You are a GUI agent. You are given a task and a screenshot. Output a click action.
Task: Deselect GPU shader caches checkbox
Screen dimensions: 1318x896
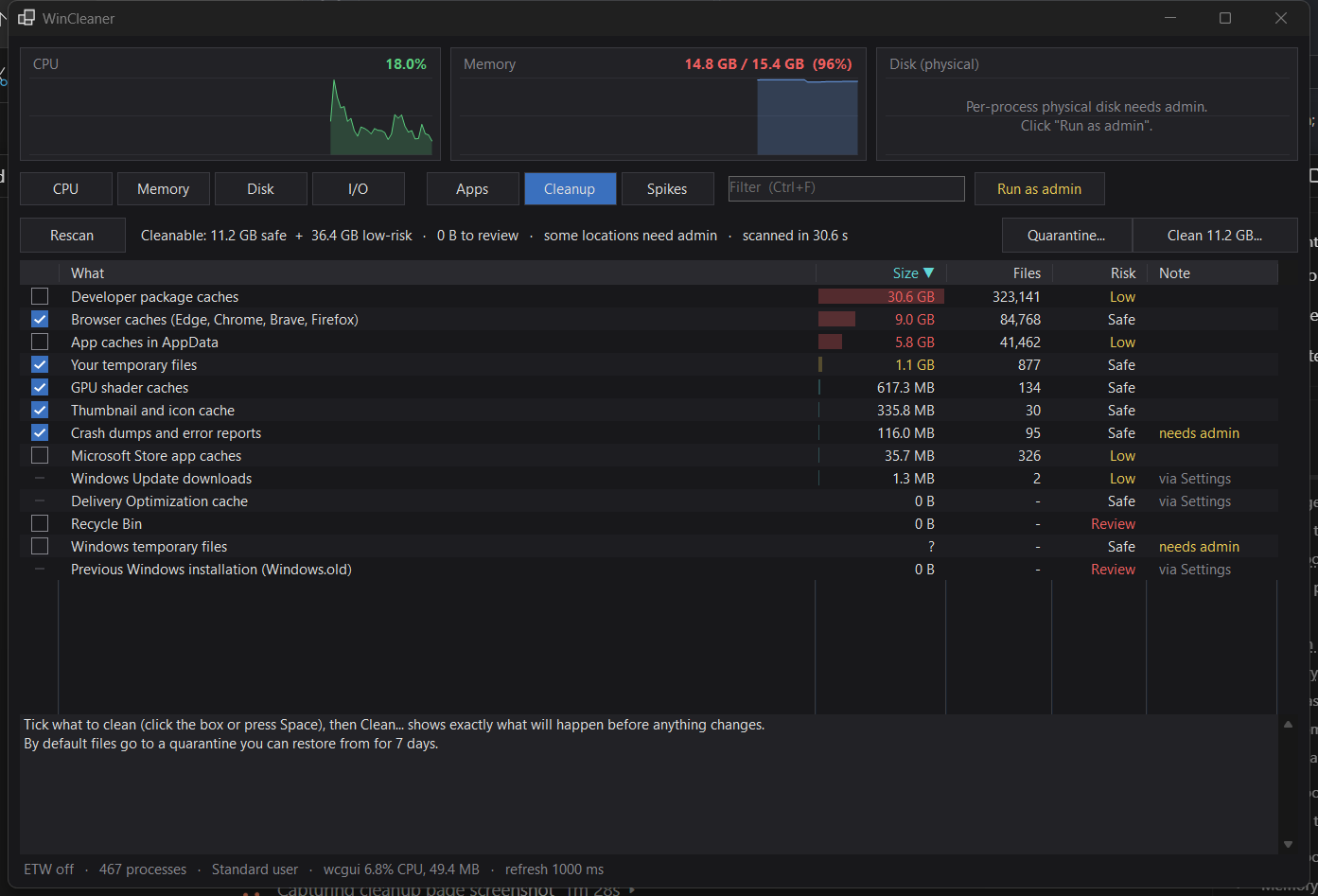point(40,388)
